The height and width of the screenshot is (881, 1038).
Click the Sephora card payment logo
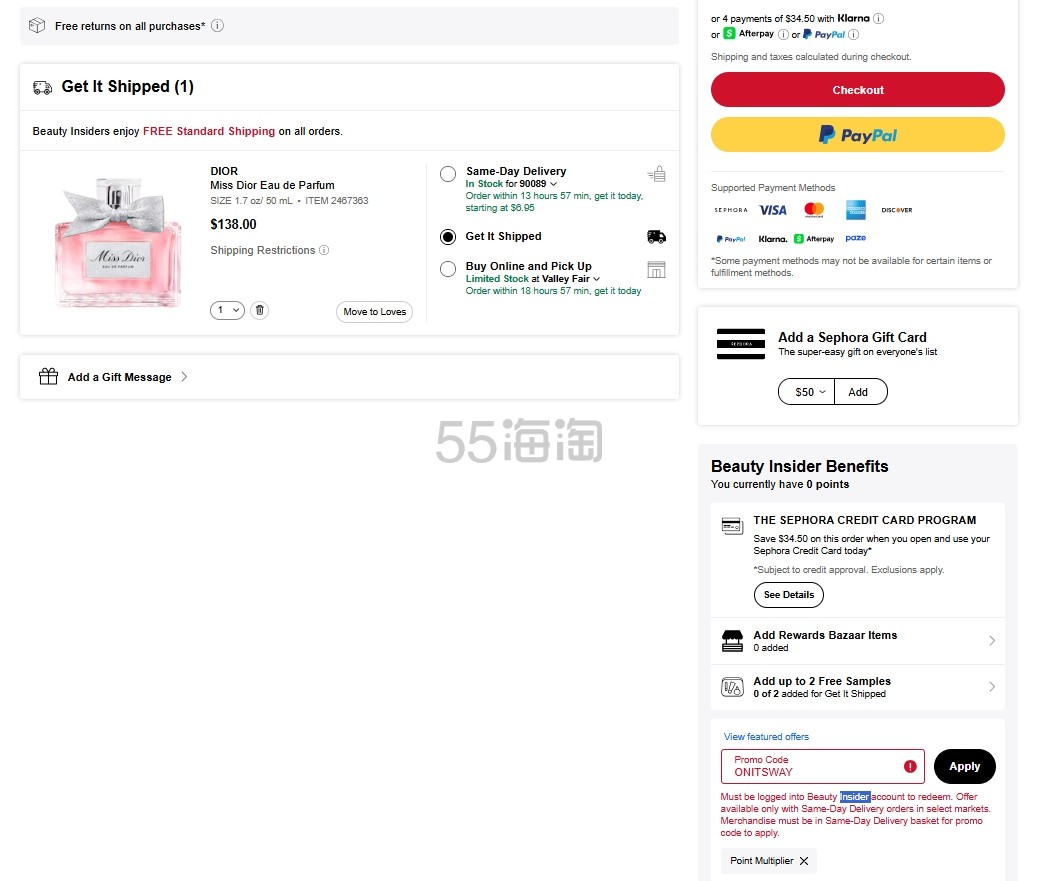(731, 210)
